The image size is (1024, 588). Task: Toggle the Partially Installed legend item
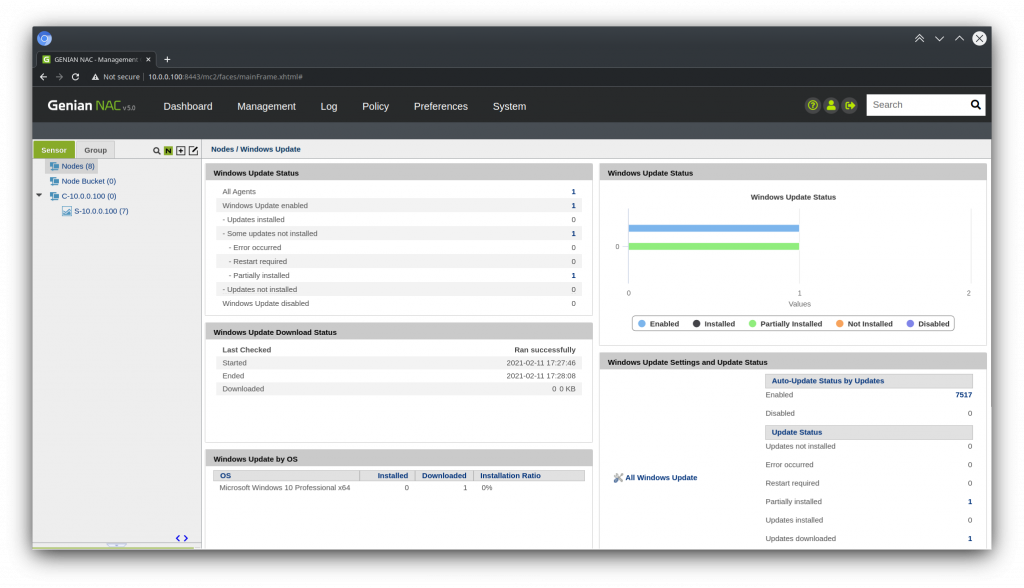(x=785, y=324)
